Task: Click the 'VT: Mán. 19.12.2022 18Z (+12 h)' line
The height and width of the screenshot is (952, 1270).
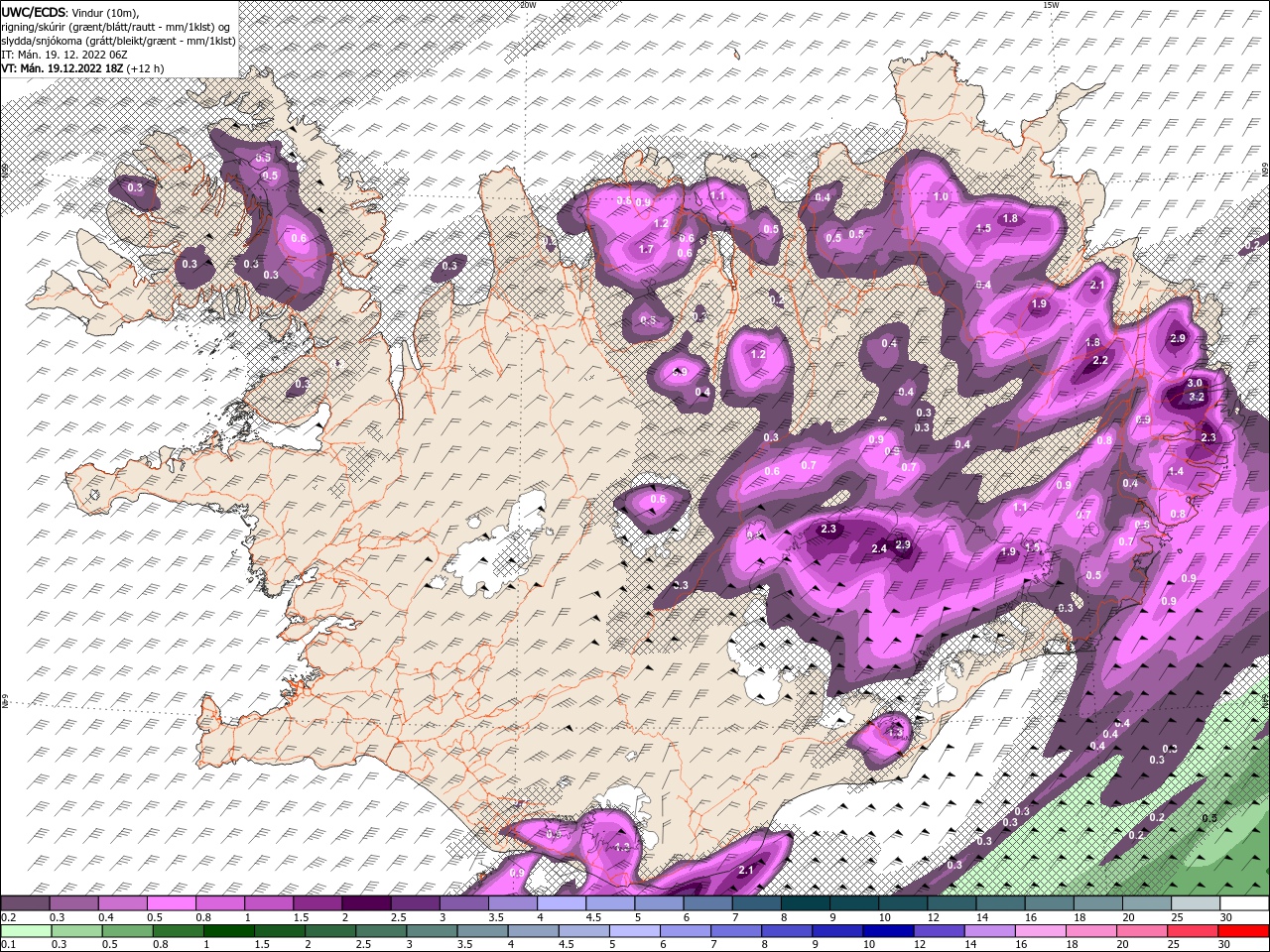Action: coord(83,68)
